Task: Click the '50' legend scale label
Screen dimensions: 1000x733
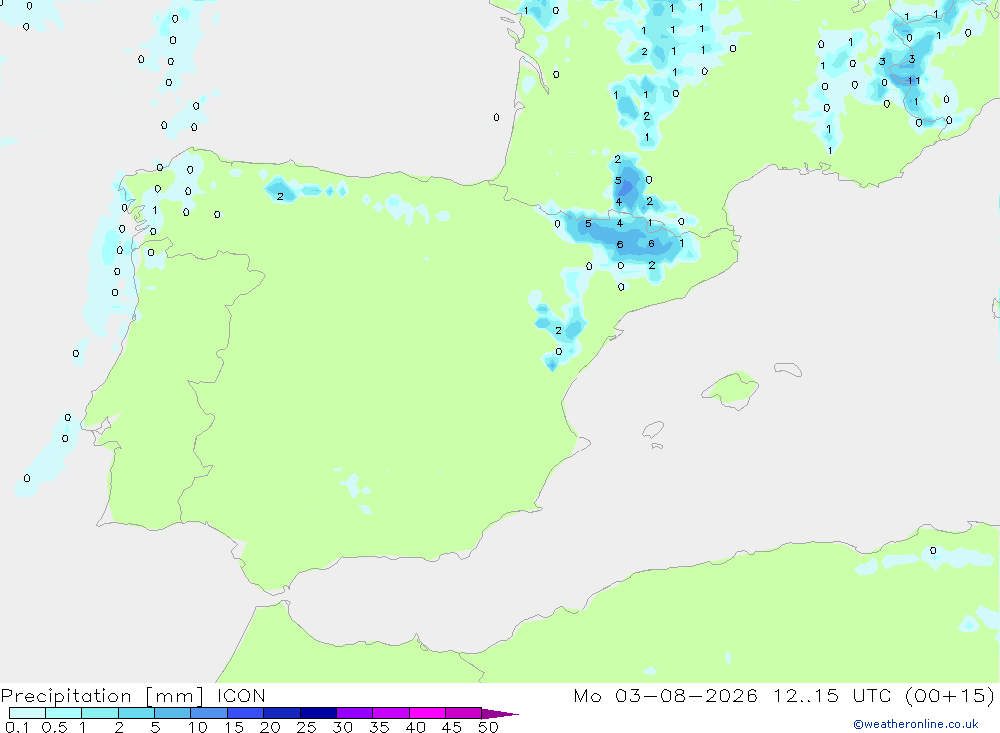Action: [488, 727]
